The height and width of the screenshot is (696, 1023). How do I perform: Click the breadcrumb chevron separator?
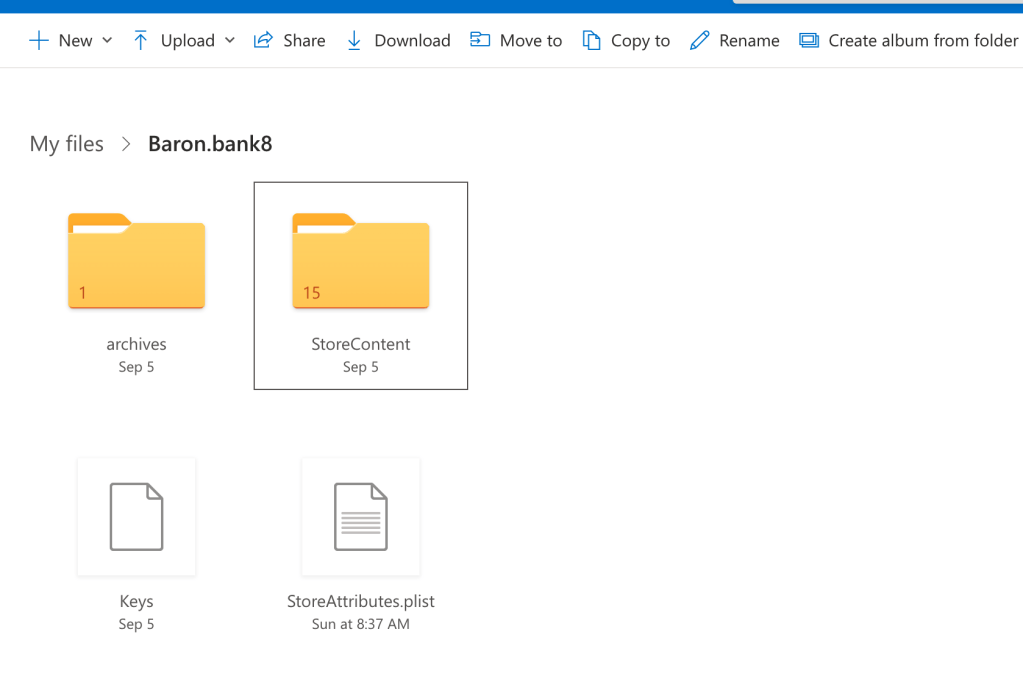pyautogui.click(x=126, y=144)
